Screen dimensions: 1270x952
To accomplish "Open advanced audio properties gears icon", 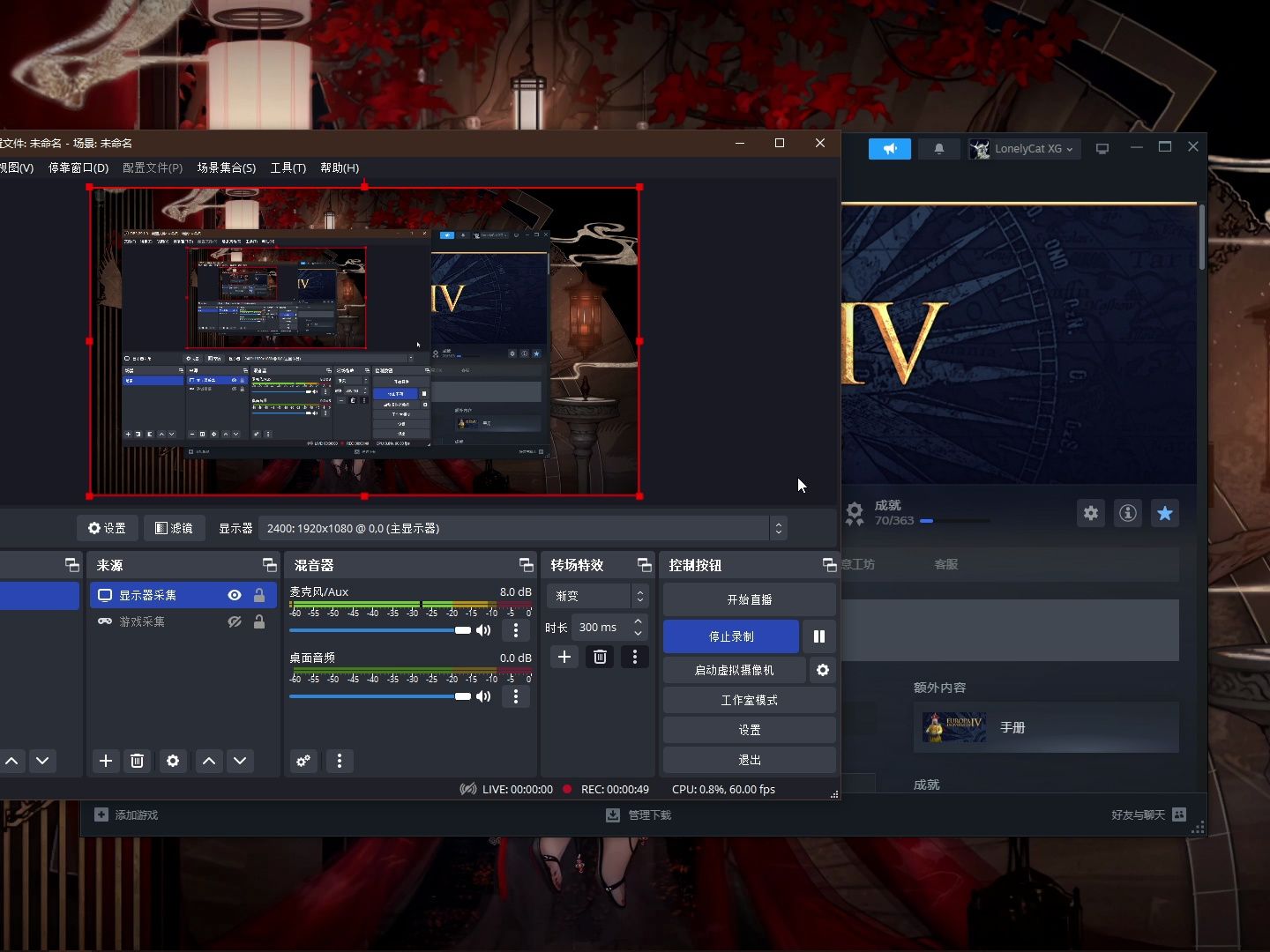I will tap(303, 761).
